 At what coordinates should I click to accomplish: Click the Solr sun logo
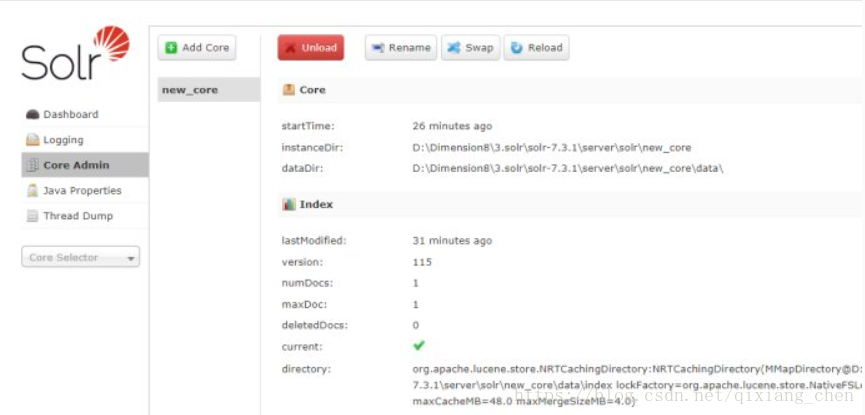point(113,42)
